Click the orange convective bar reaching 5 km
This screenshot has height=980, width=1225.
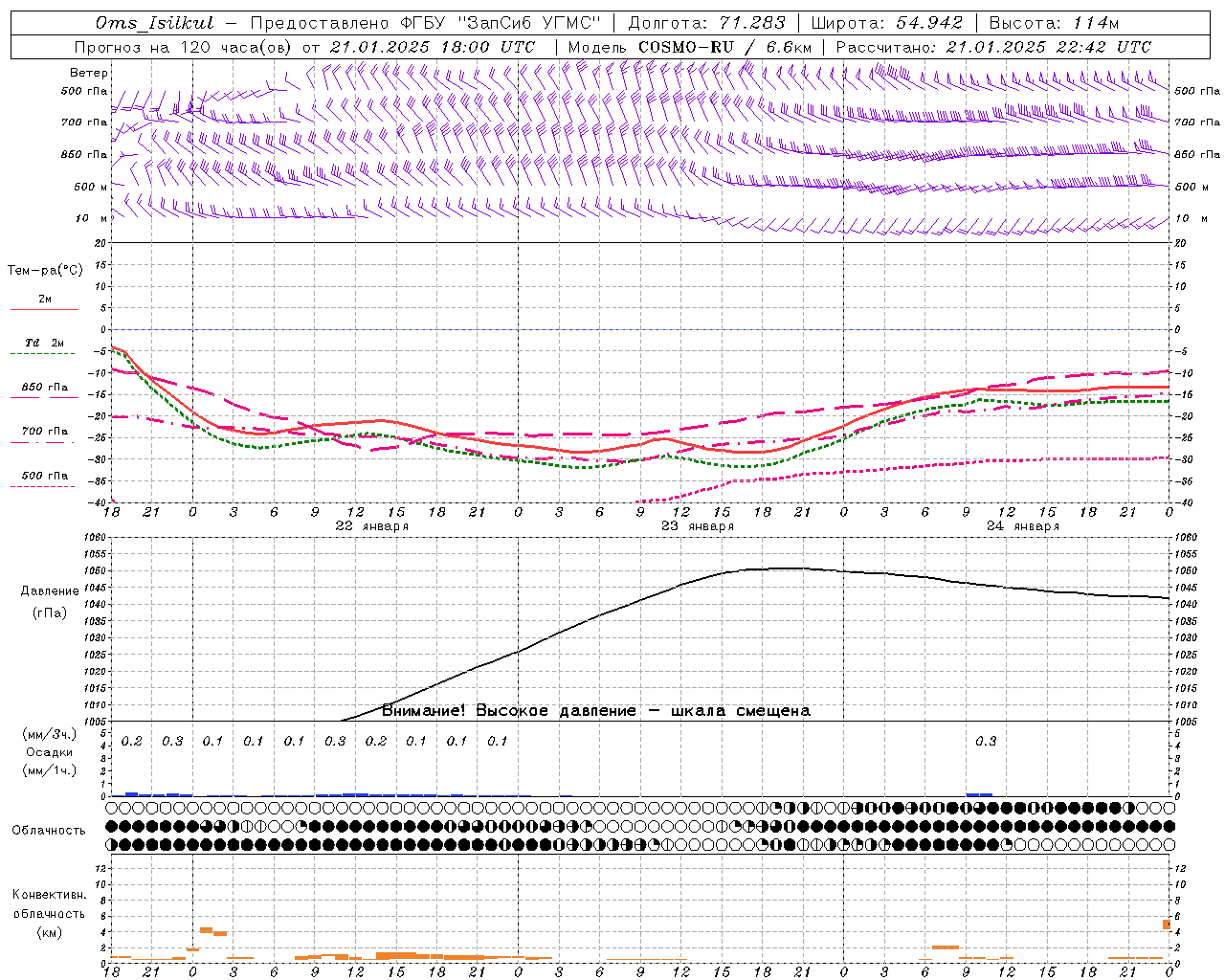click(x=1167, y=924)
